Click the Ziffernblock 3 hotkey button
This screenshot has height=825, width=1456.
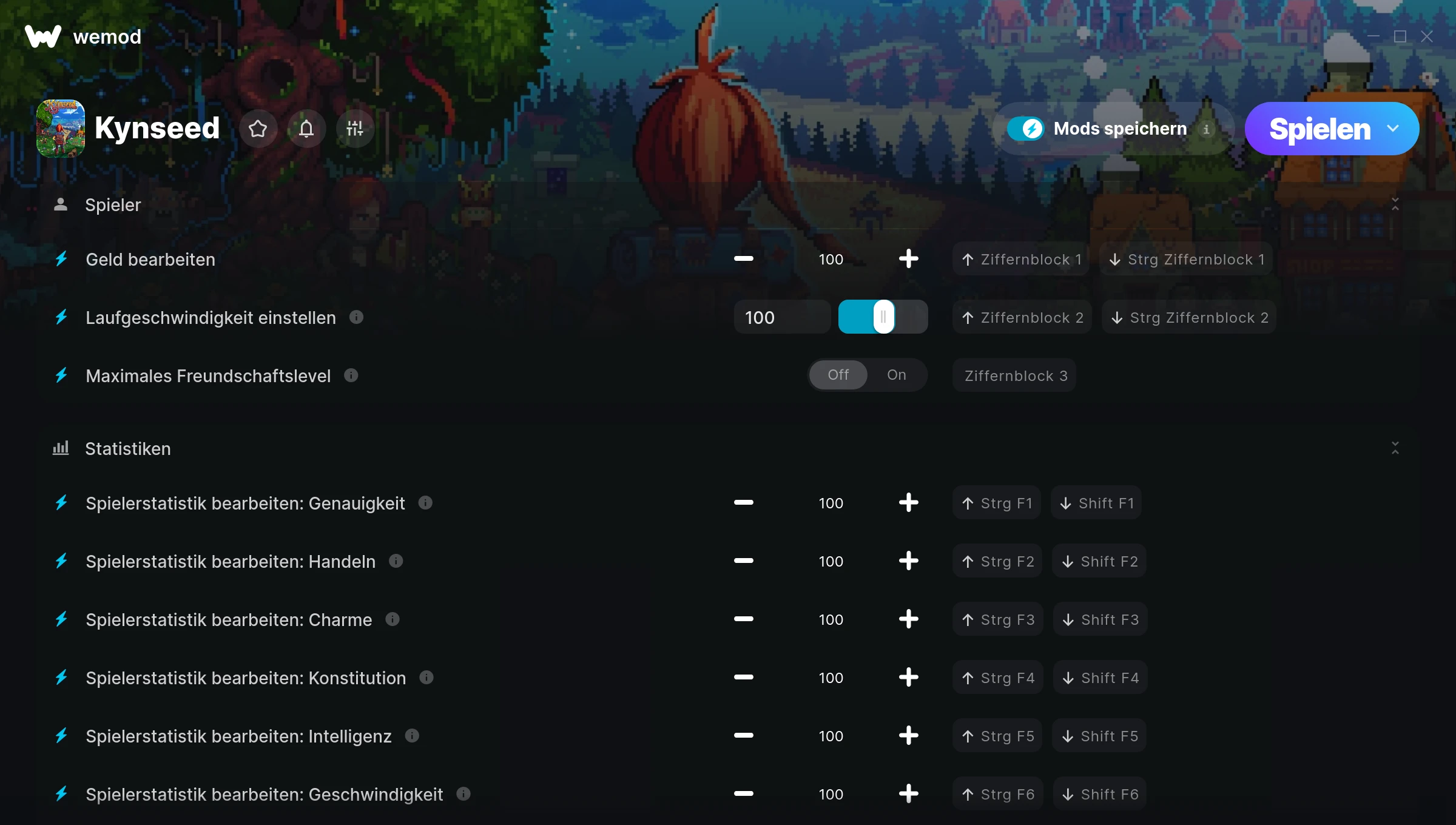click(x=1014, y=375)
